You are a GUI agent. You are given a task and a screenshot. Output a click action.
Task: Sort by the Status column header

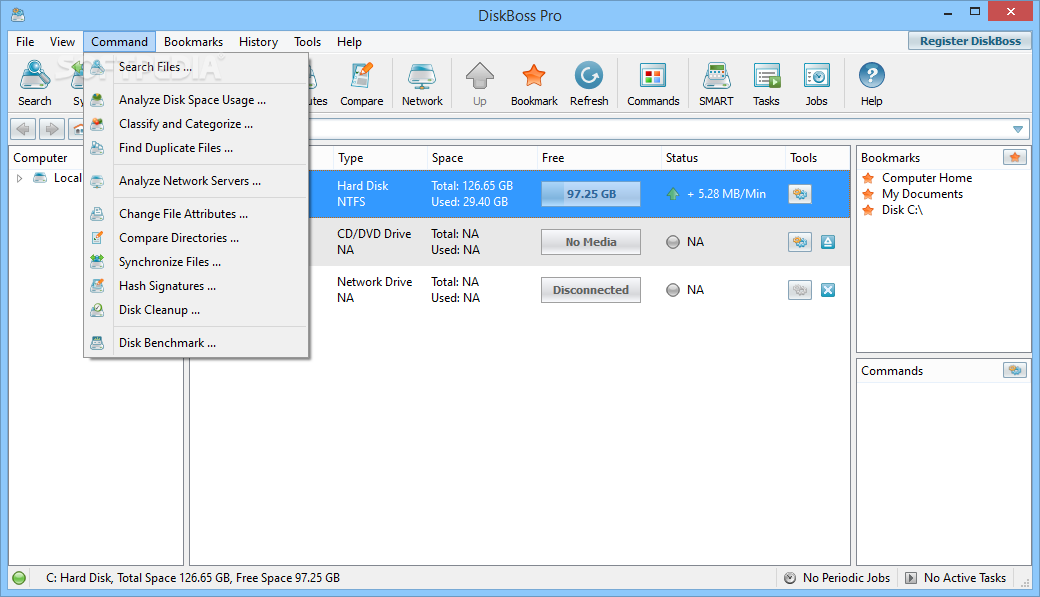coord(723,158)
